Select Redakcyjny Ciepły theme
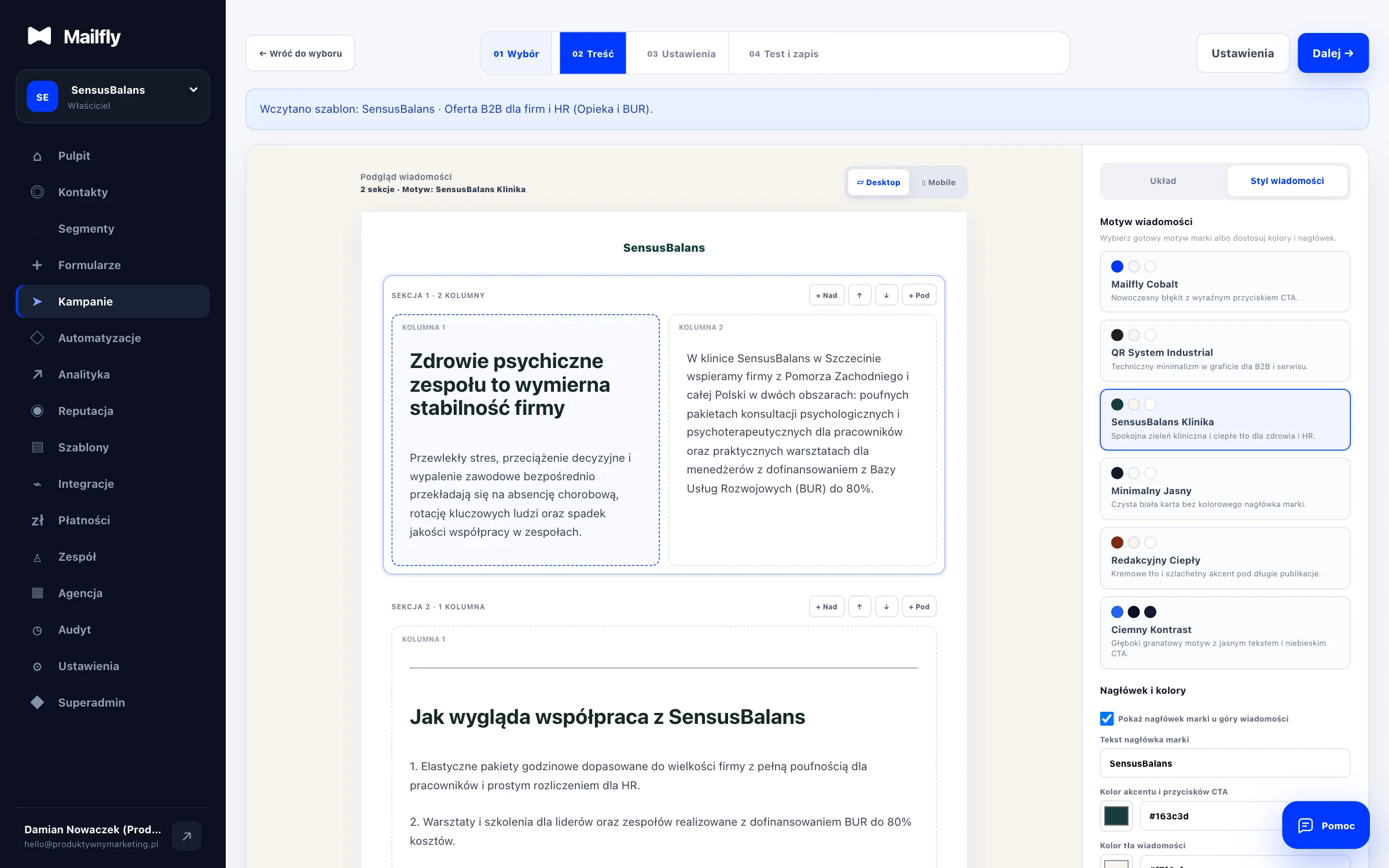Image resolution: width=1389 pixels, height=868 pixels. click(1225, 558)
